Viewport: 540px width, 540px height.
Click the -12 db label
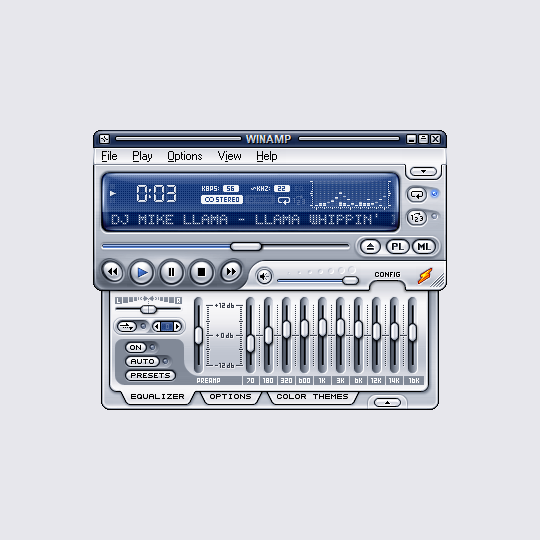click(224, 365)
